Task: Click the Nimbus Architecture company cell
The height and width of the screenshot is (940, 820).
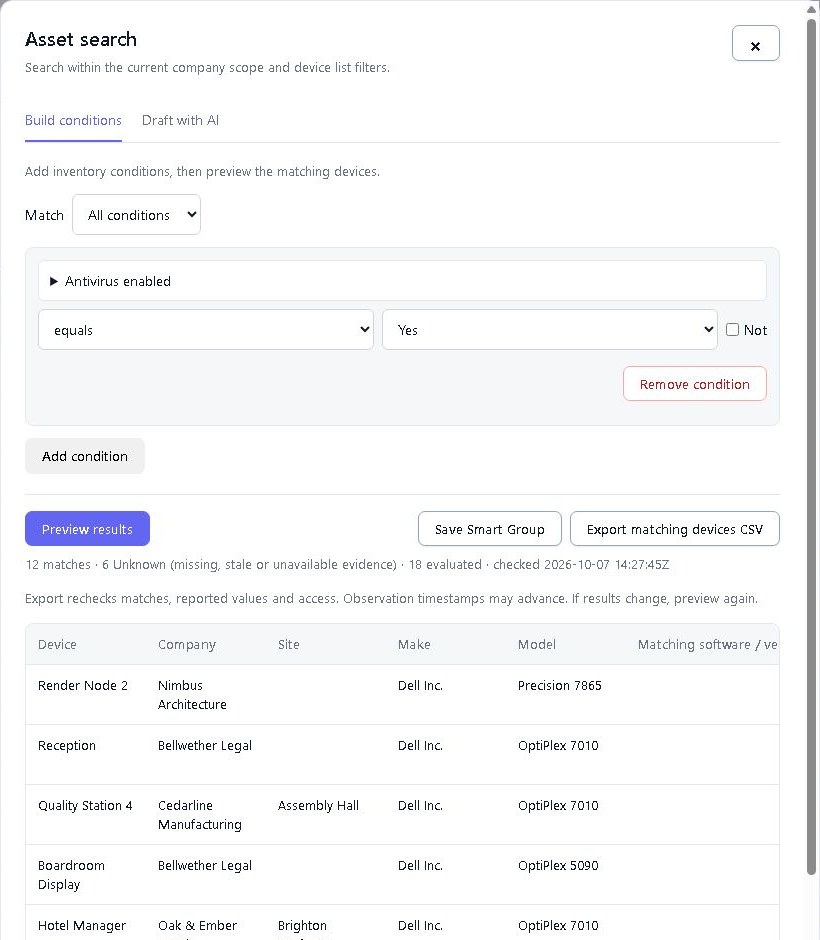Action: pyautogui.click(x=192, y=695)
